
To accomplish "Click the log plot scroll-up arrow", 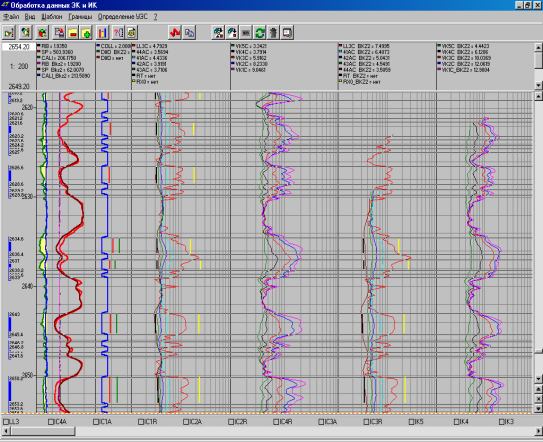I will 538,97.
